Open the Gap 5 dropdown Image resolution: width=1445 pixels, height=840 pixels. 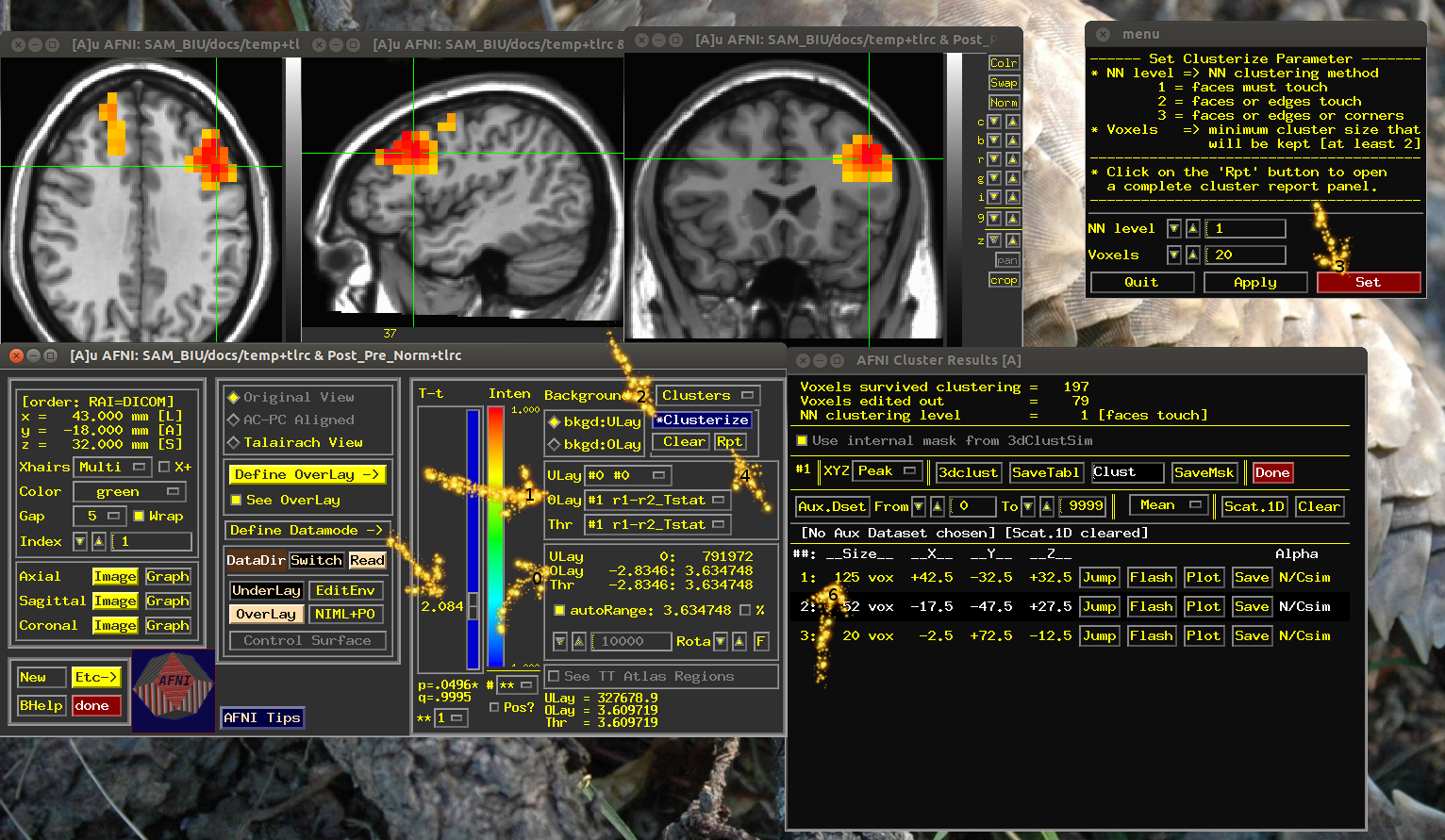point(100,516)
